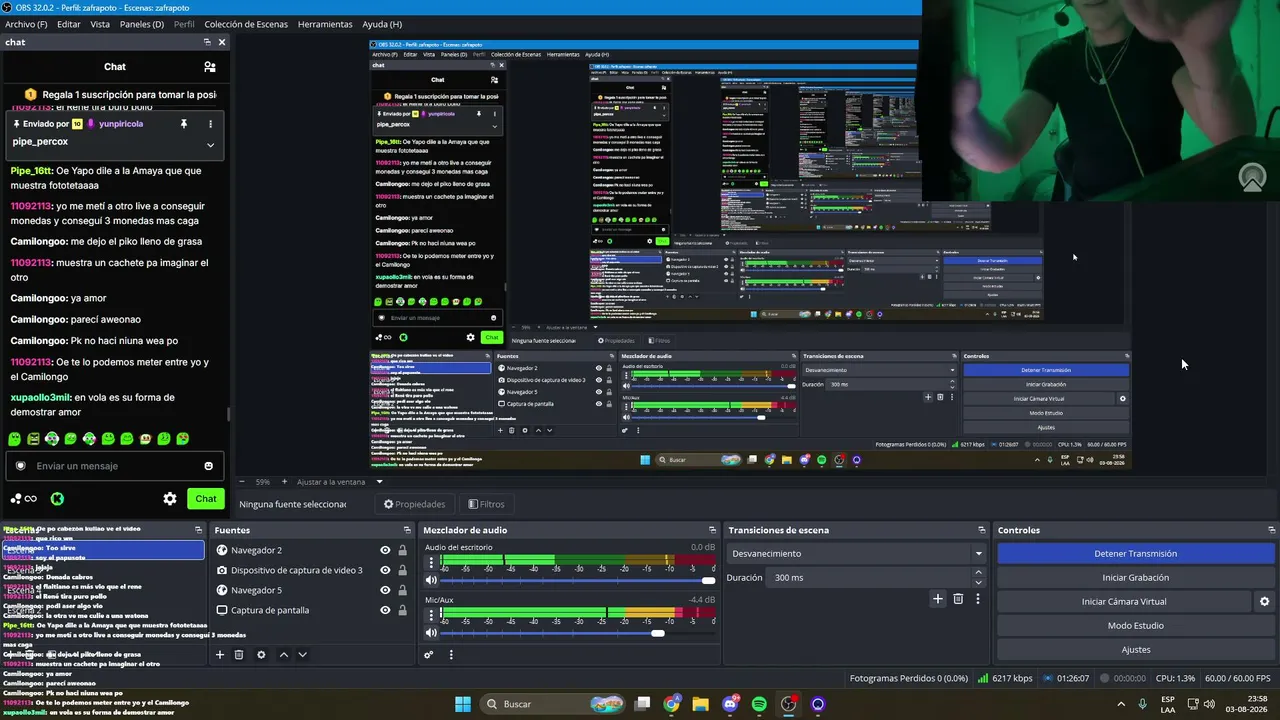
Task: Open the Colección de Escenas menu
Action: pyautogui.click(x=247, y=24)
